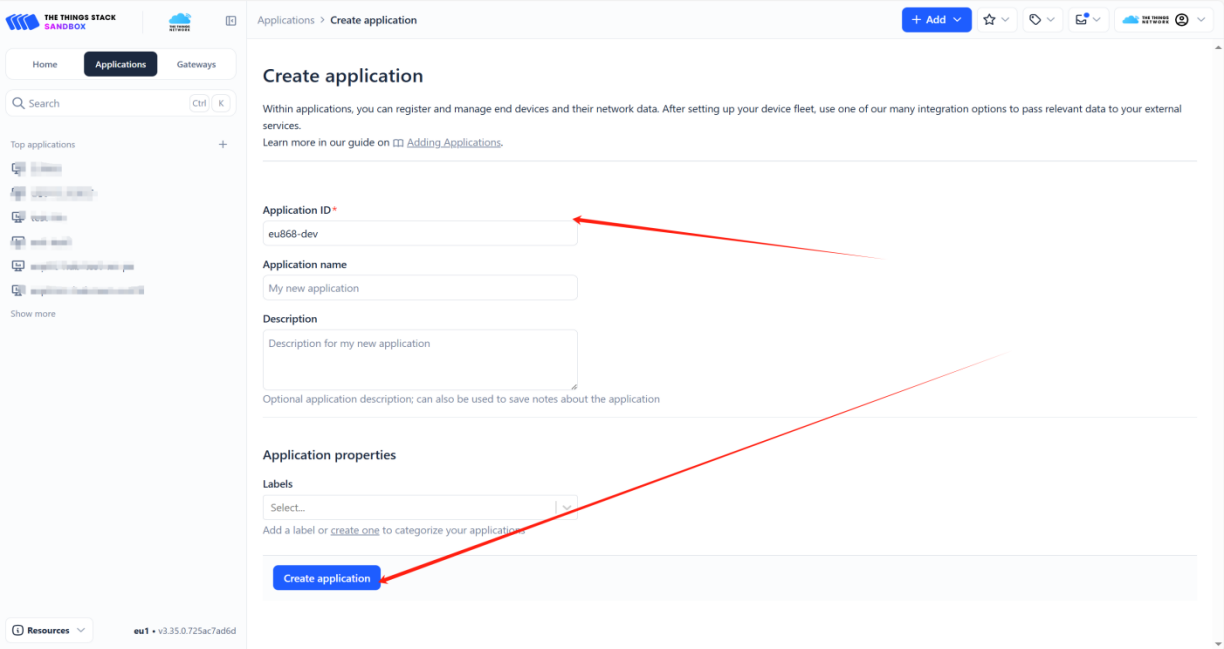Open the labels tag icon menu
Screen dimensions: 1224x649
point(1042,20)
